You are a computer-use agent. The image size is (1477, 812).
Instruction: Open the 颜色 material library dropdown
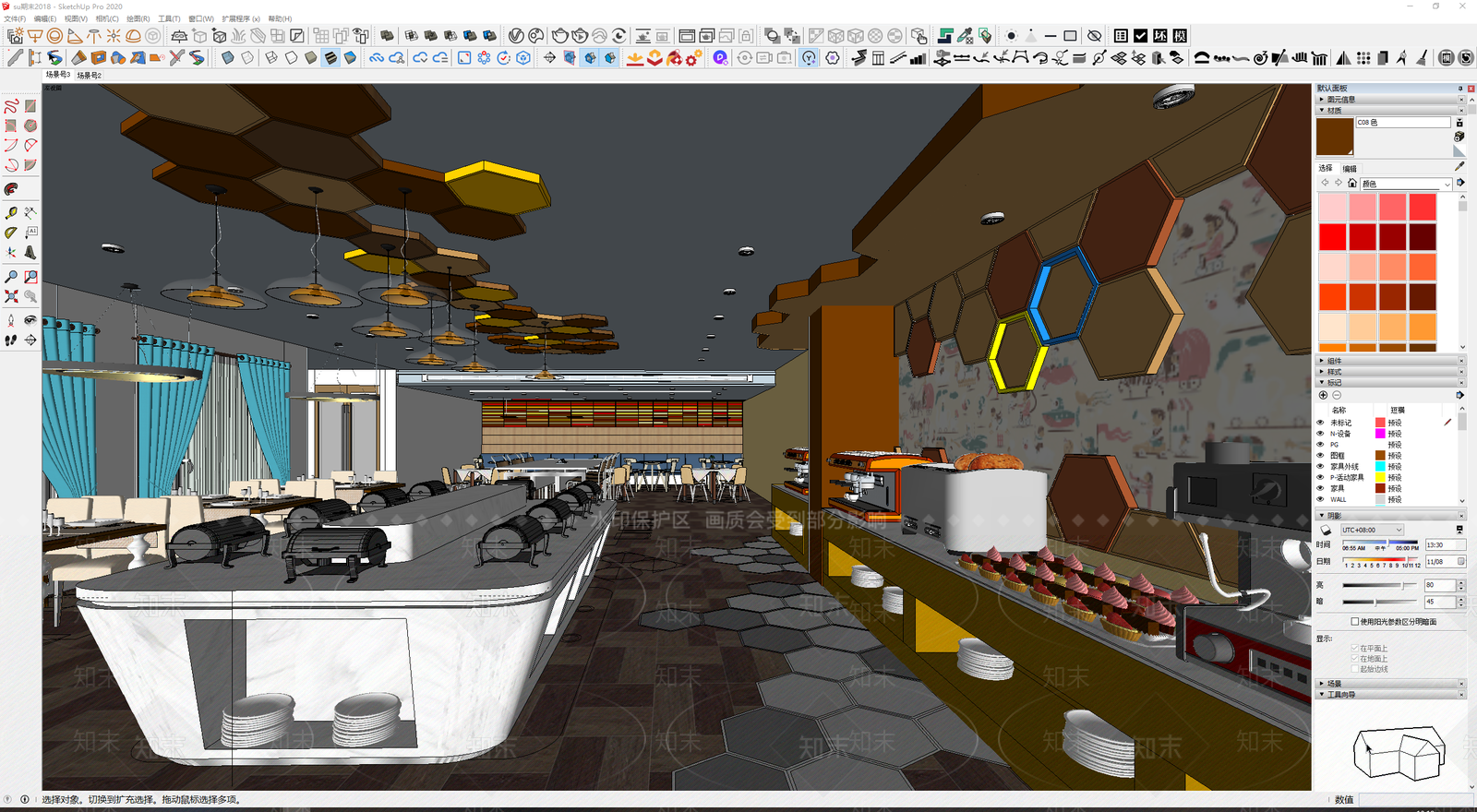tap(1407, 184)
